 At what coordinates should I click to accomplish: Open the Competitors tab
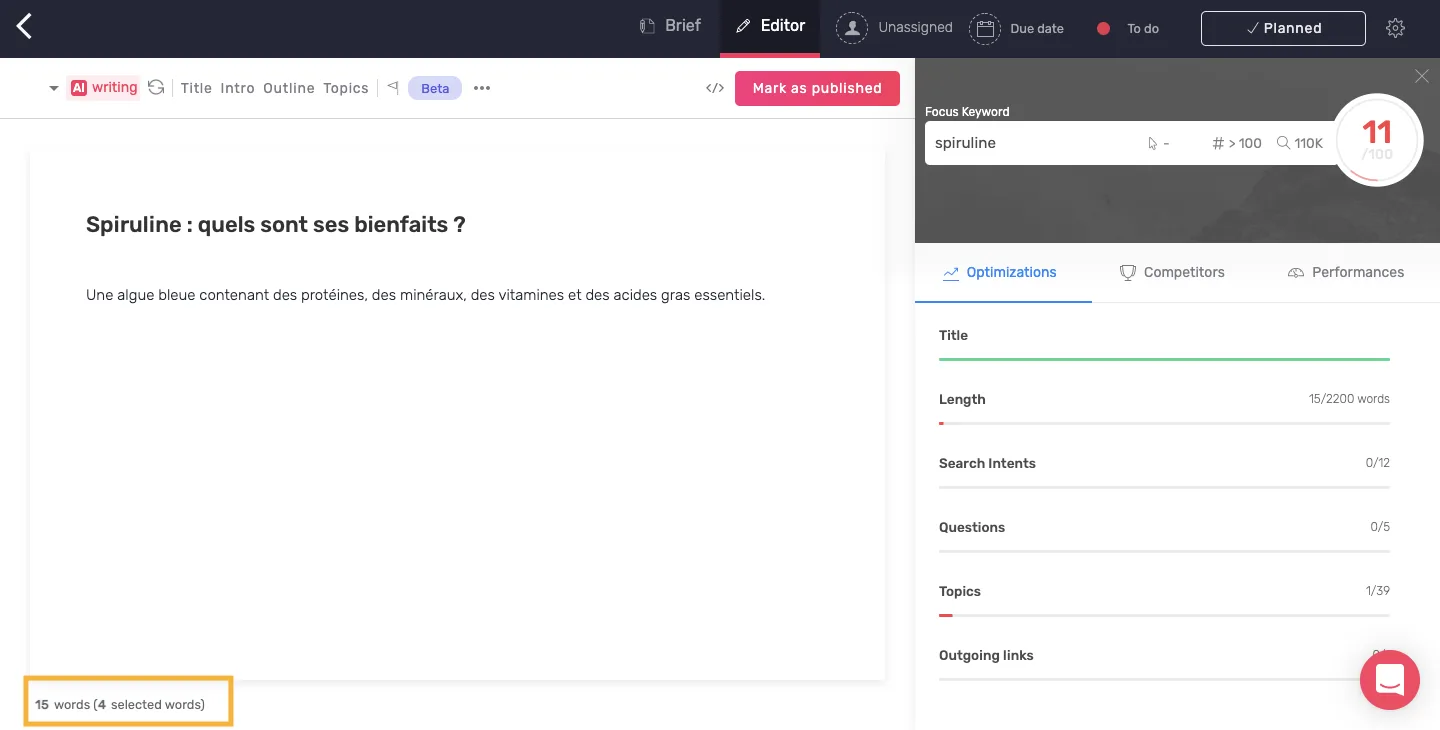click(x=1171, y=272)
